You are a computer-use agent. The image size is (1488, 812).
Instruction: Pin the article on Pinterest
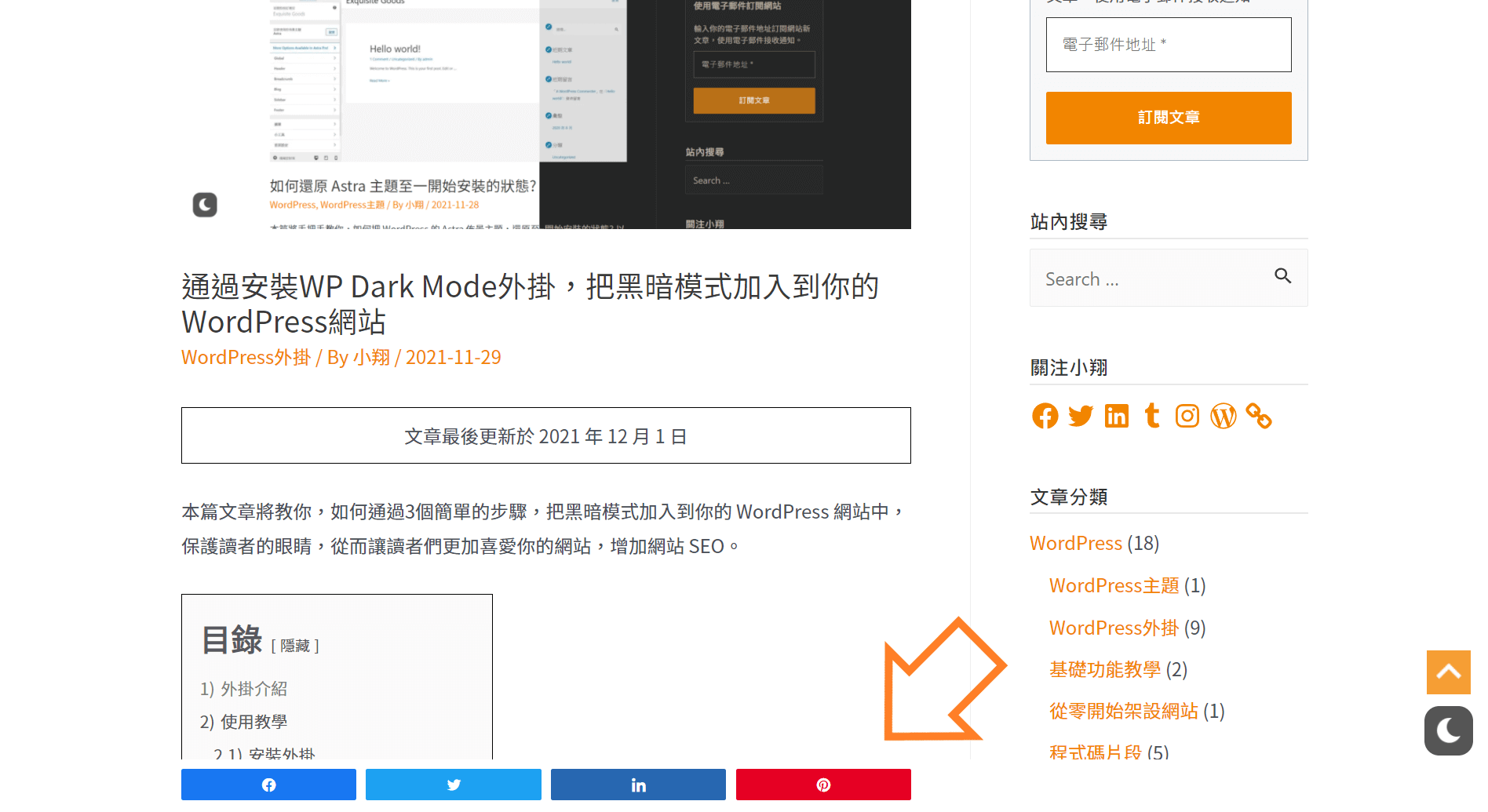point(823,785)
